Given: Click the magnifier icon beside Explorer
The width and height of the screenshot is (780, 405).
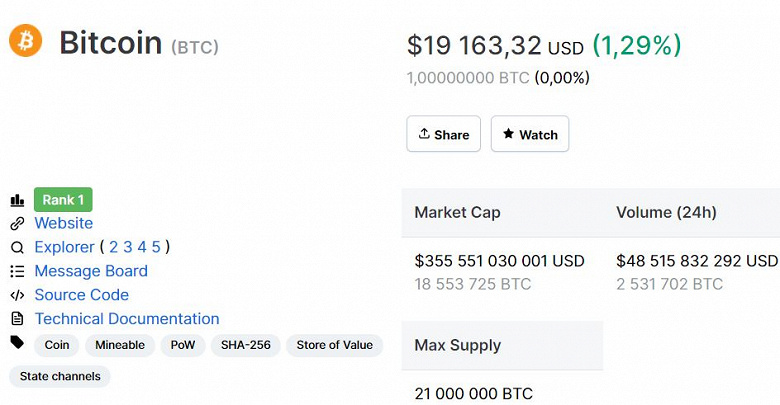Looking at the screenshot, I should (17, 247).
